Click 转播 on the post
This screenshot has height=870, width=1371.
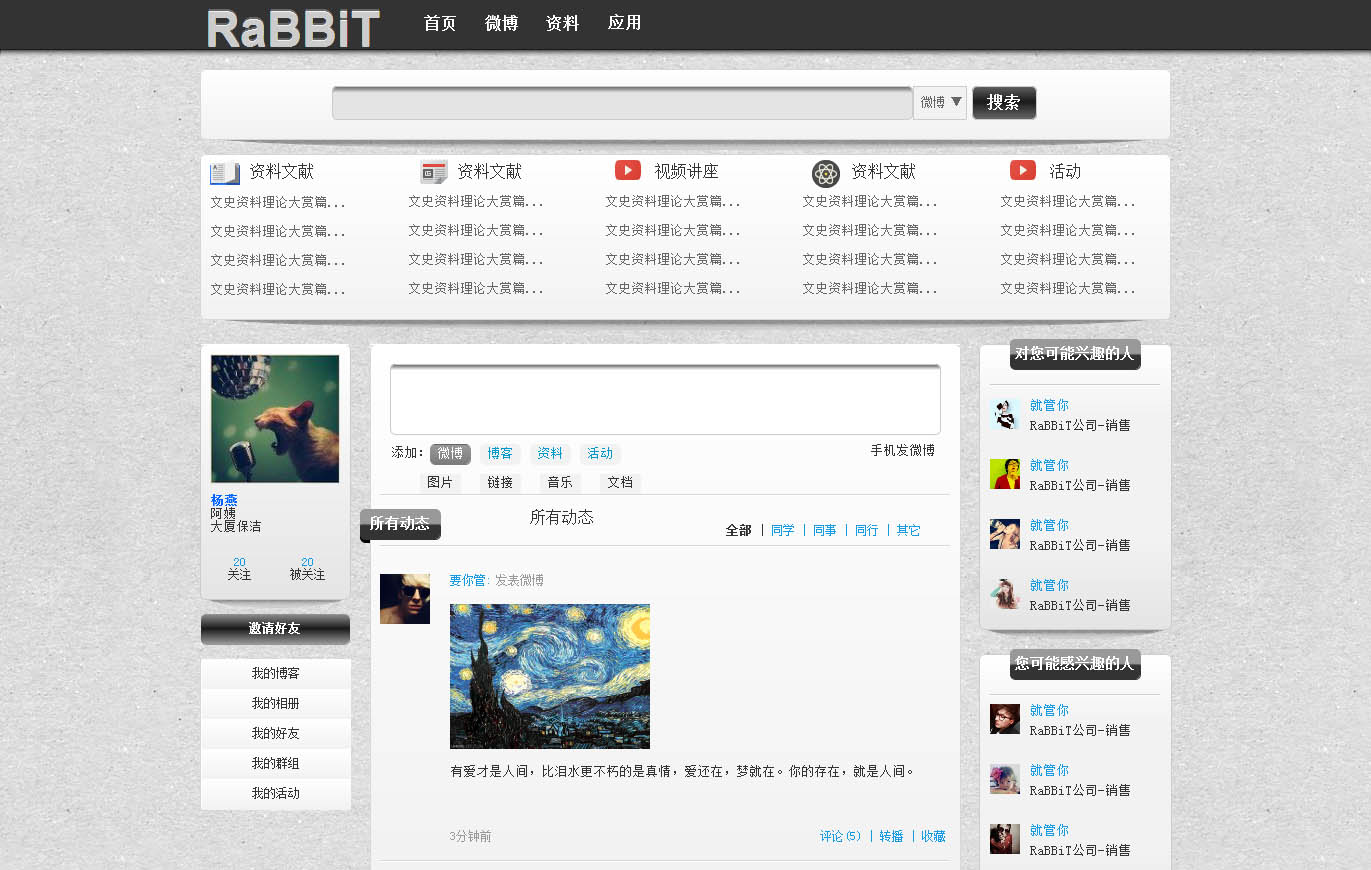point(891,837)
